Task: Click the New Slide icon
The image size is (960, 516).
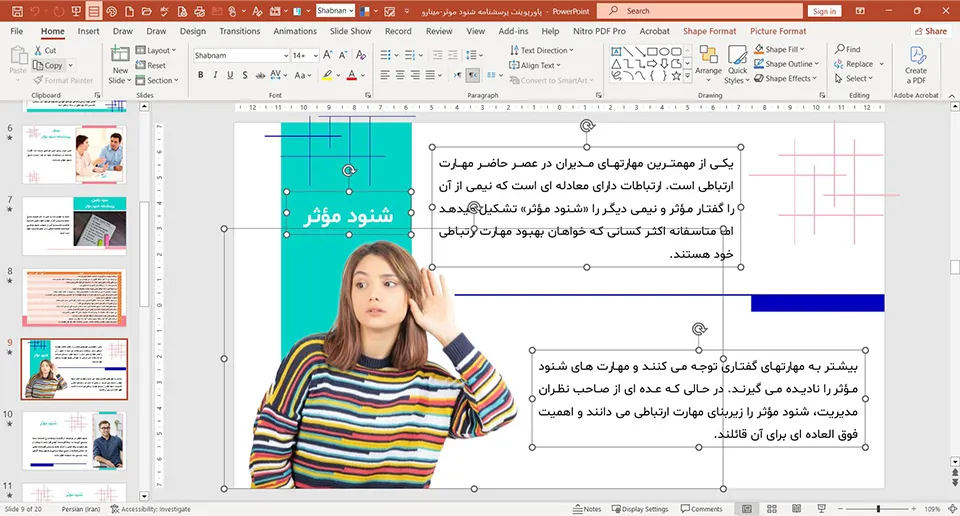Action: tap(120, 56)
